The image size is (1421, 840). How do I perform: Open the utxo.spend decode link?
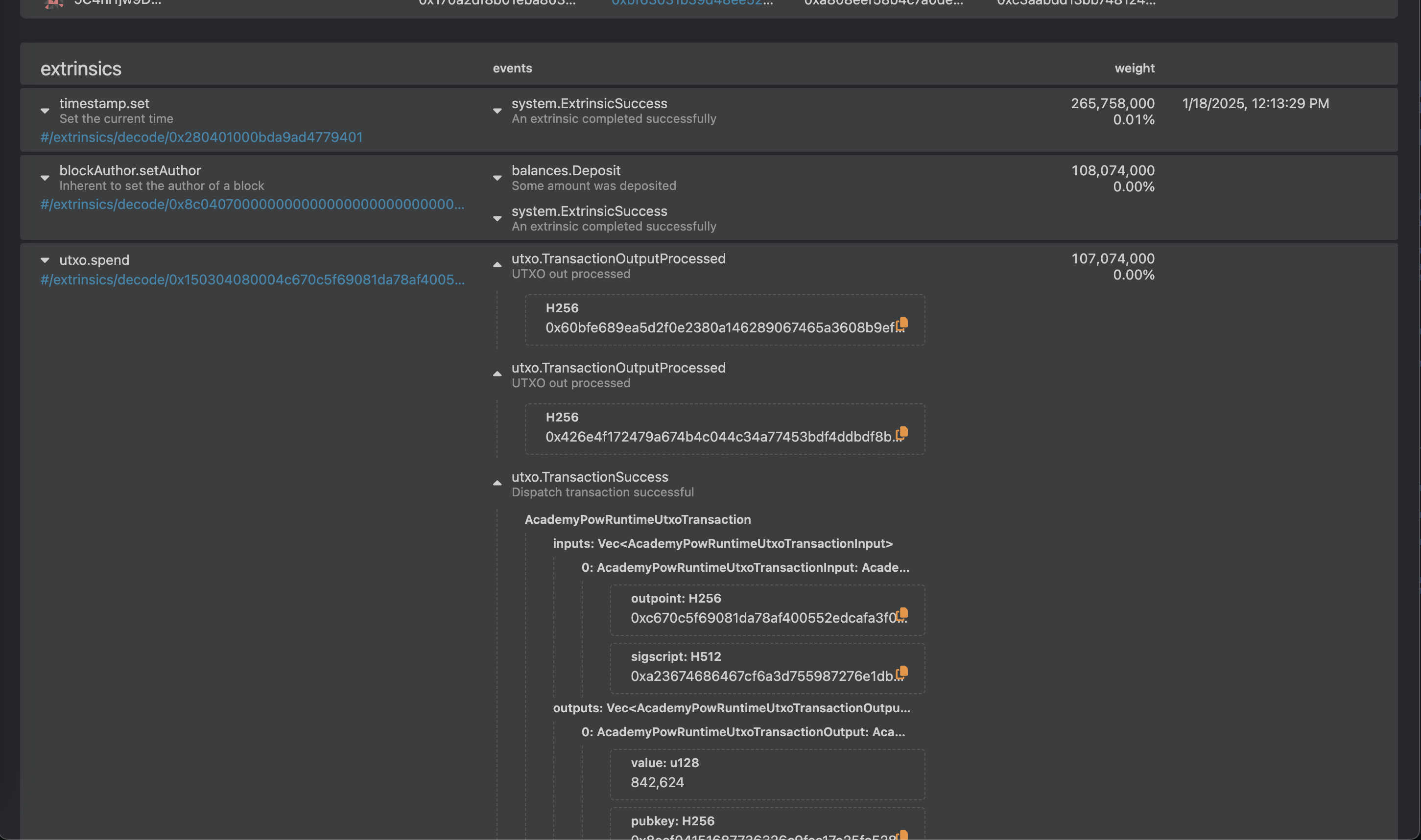click(252, 280)
